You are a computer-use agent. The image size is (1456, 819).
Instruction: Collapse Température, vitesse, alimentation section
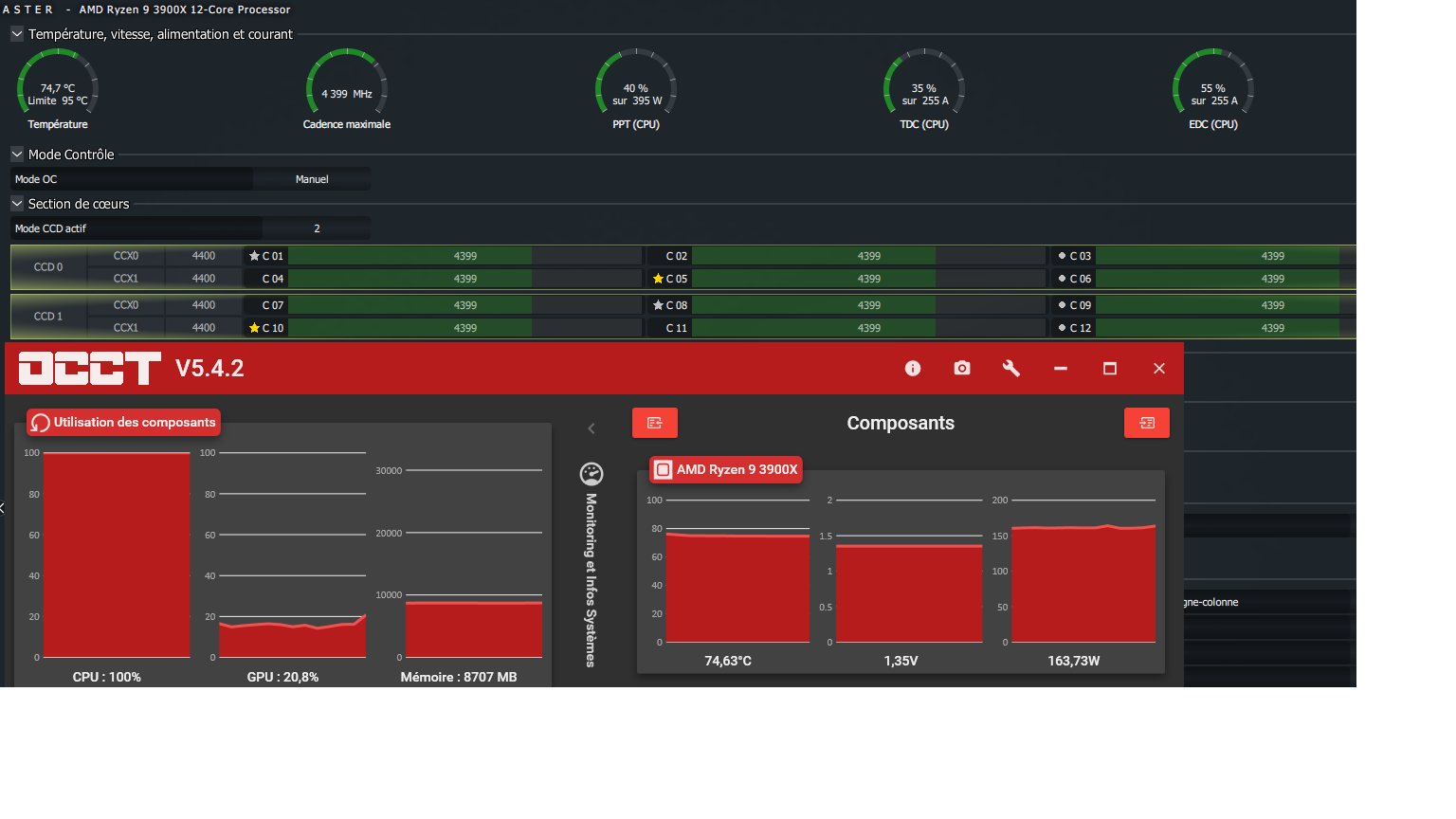click(17, 34)
